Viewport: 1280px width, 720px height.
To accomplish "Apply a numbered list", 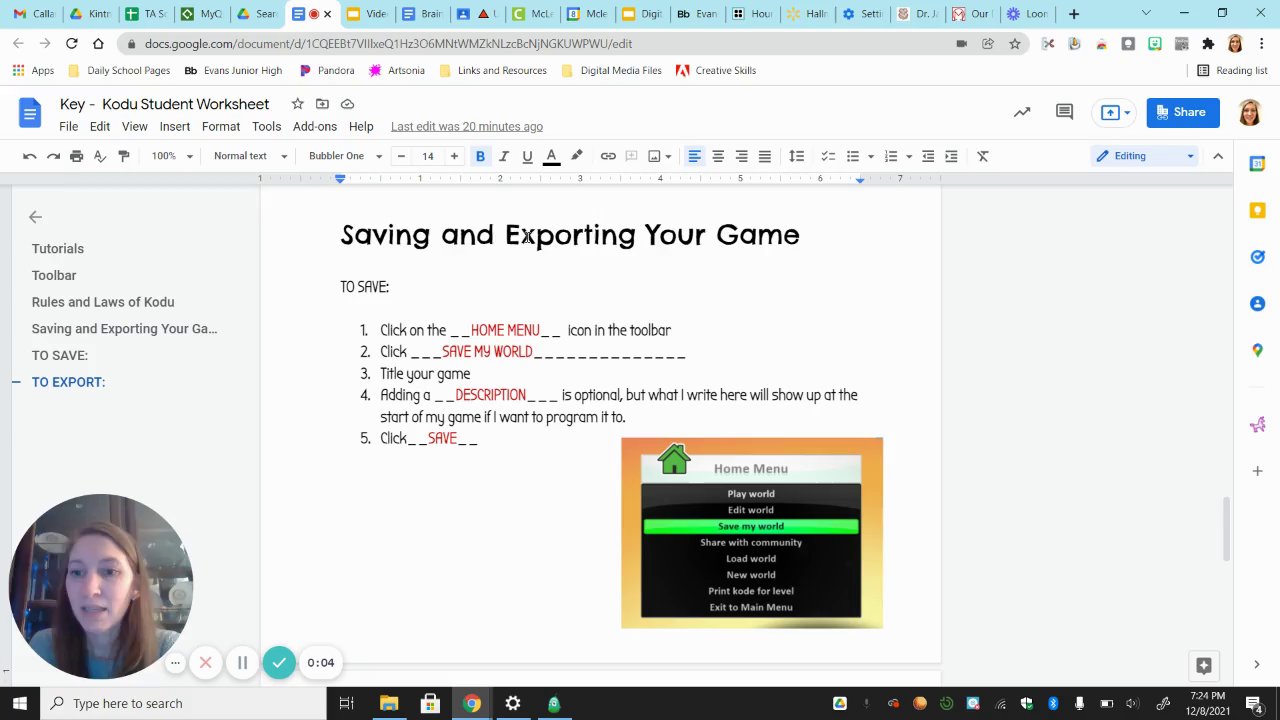I will 891,156.
